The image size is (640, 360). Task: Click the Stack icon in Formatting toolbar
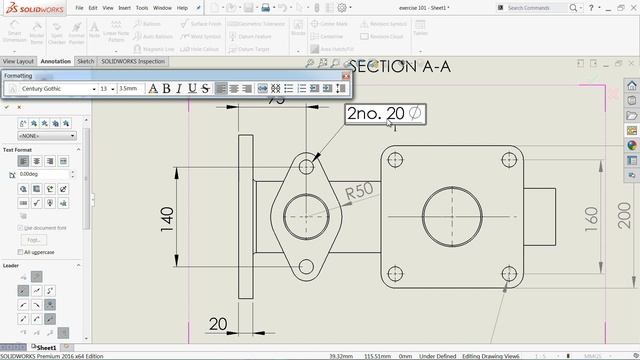coord(276,89)
